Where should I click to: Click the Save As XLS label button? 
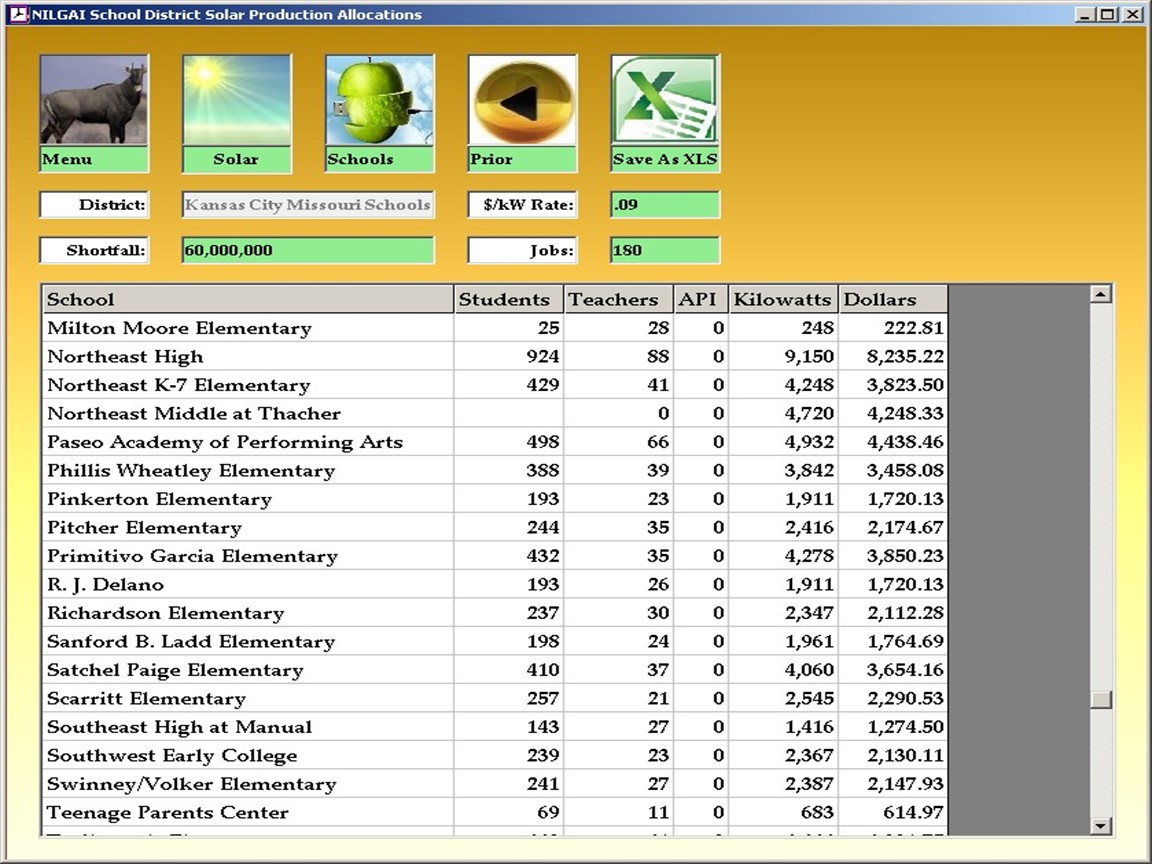(665, 159)
